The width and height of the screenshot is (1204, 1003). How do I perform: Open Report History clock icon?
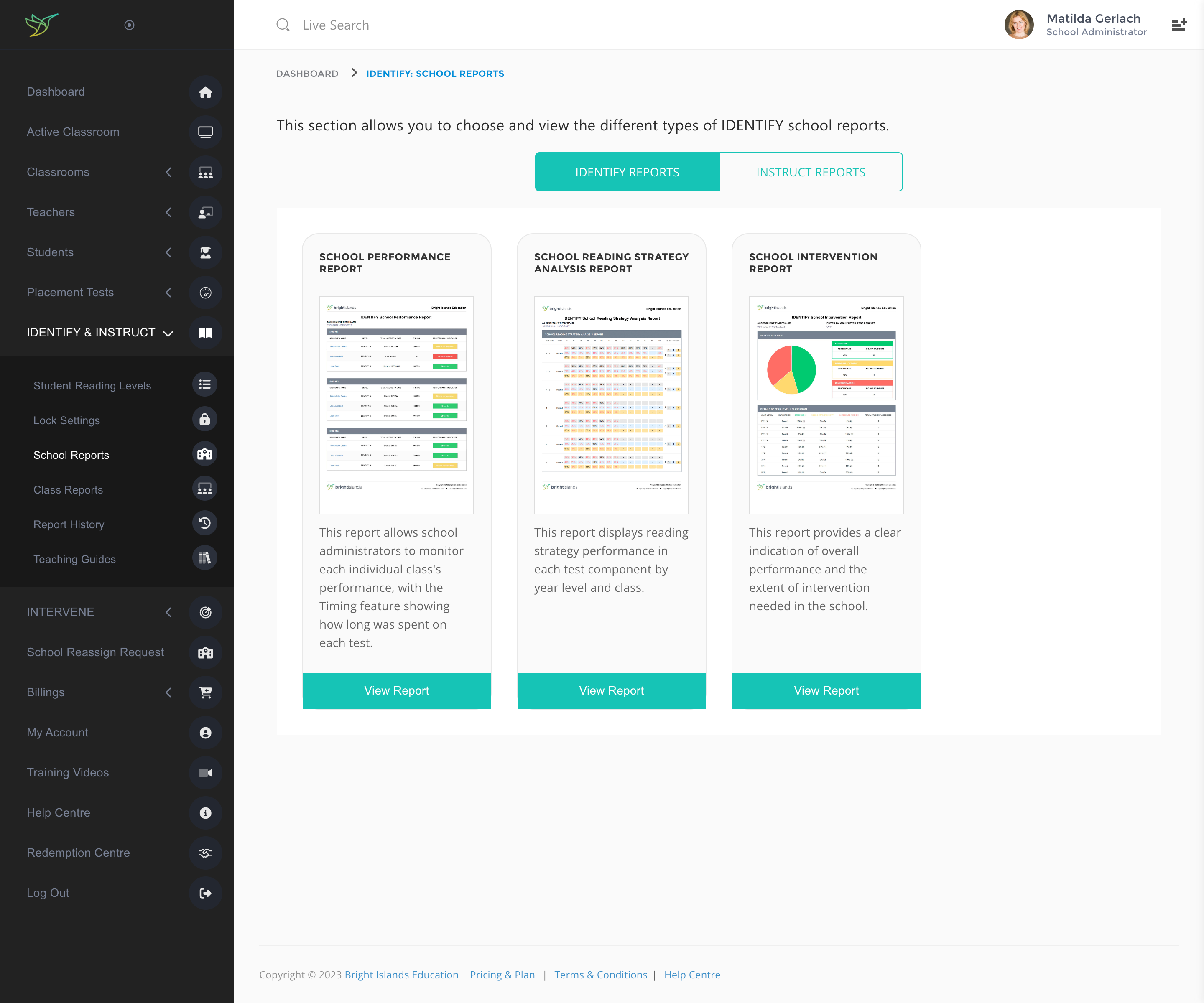[x=205, y=523]
